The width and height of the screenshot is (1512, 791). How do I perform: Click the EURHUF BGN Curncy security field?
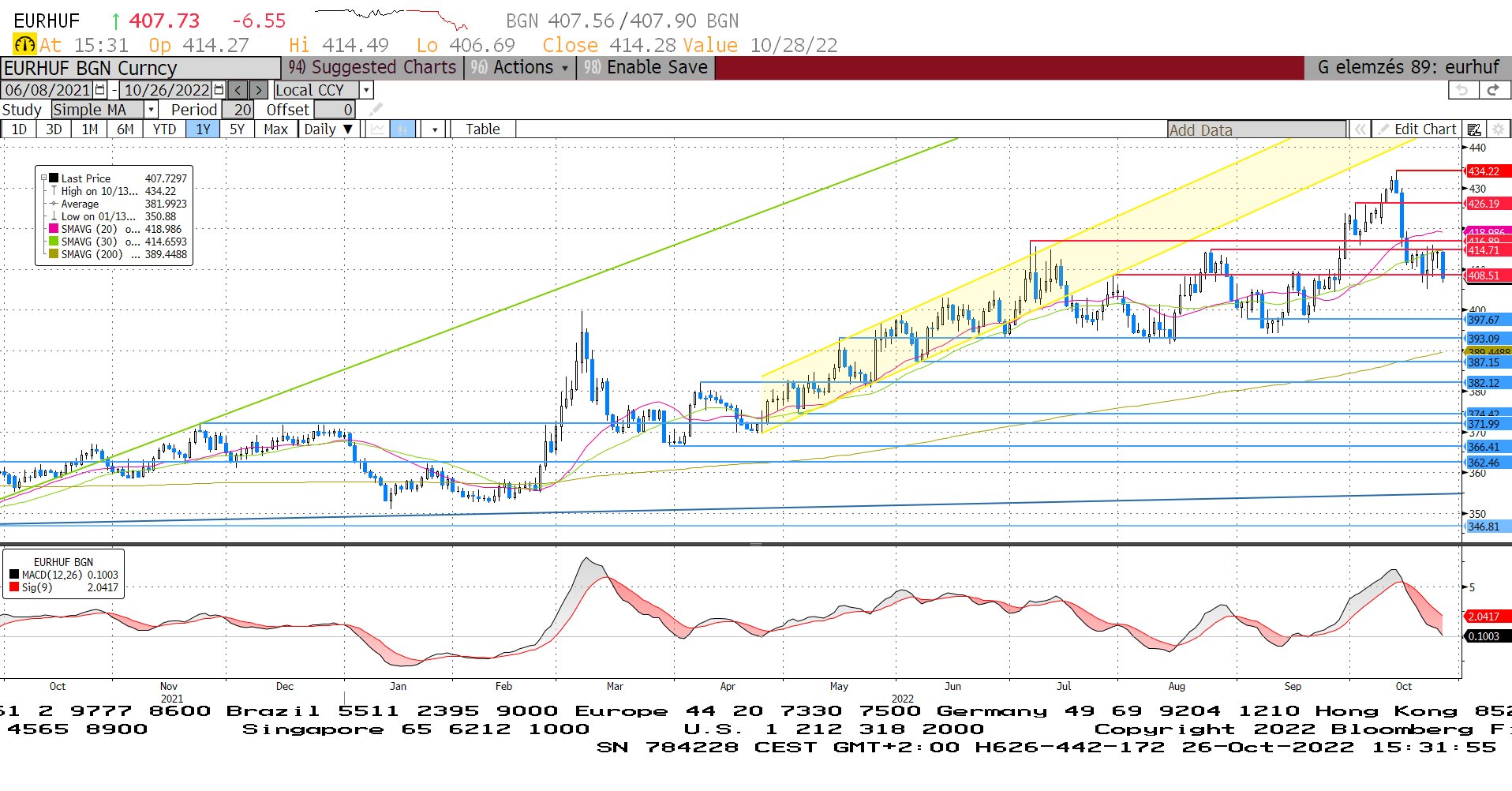[x=140, y=68]
